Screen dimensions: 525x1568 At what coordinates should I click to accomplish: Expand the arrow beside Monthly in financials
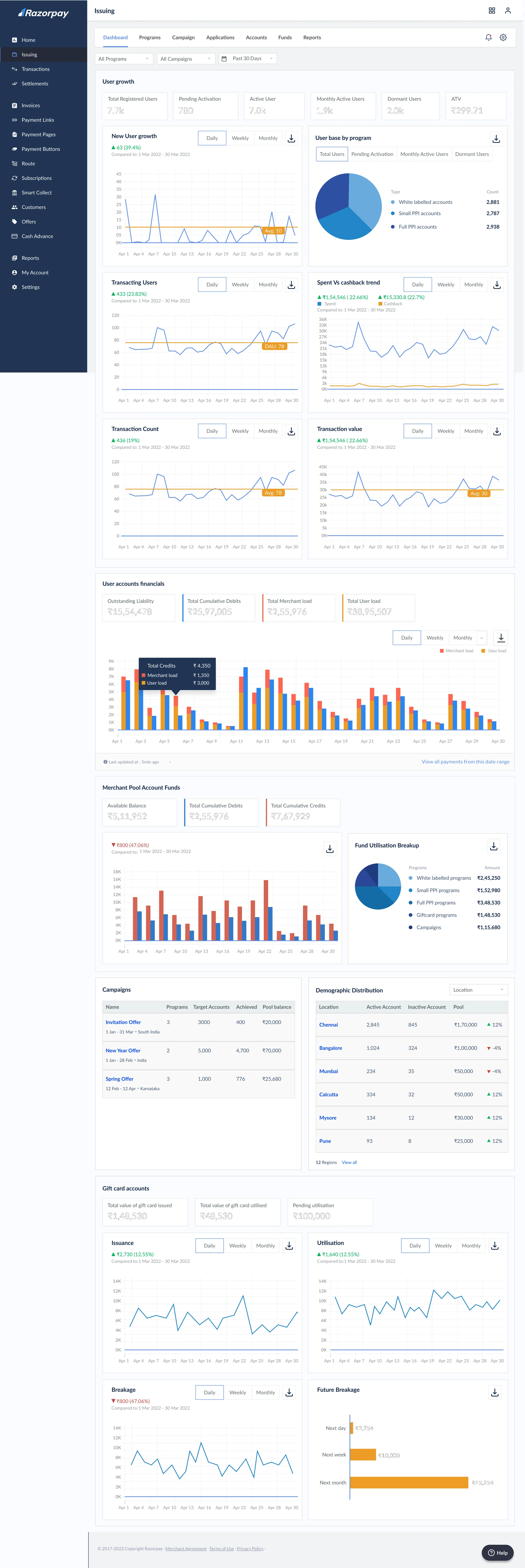[x=482, y=638]
